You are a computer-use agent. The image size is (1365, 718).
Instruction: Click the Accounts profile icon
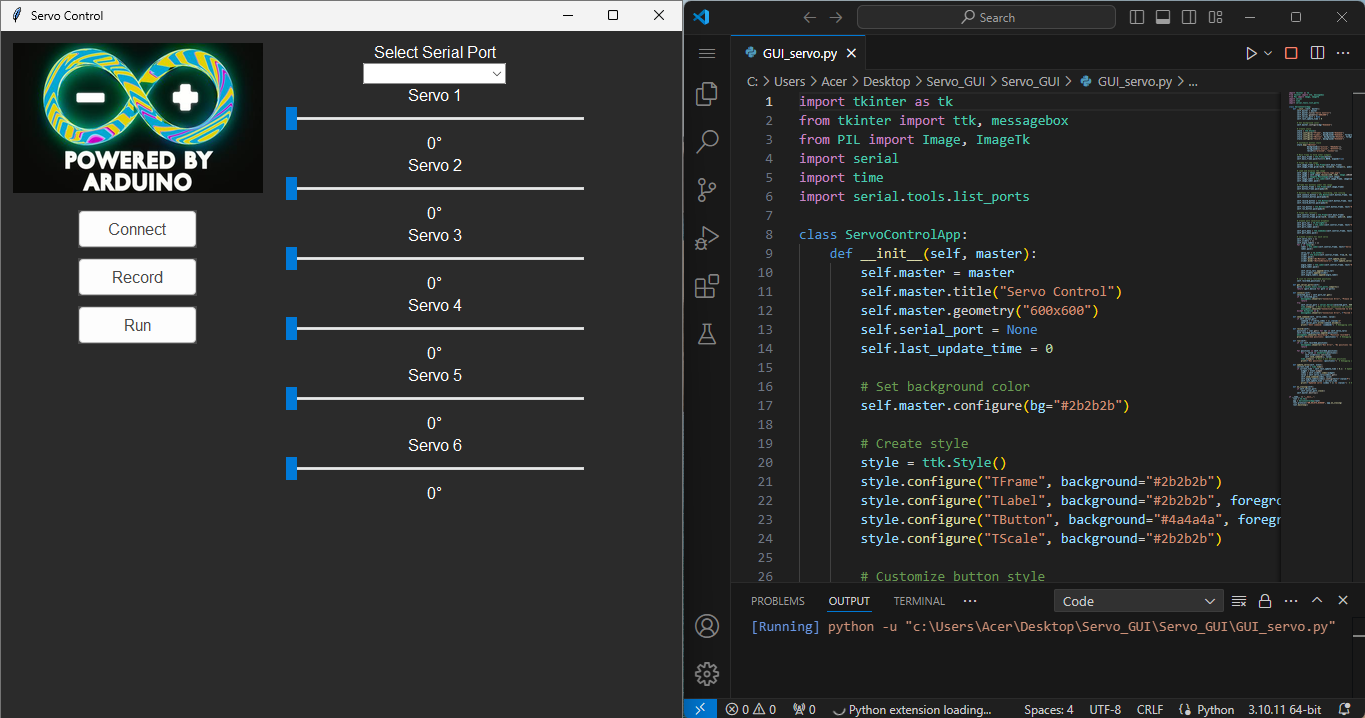coord(707,626)
